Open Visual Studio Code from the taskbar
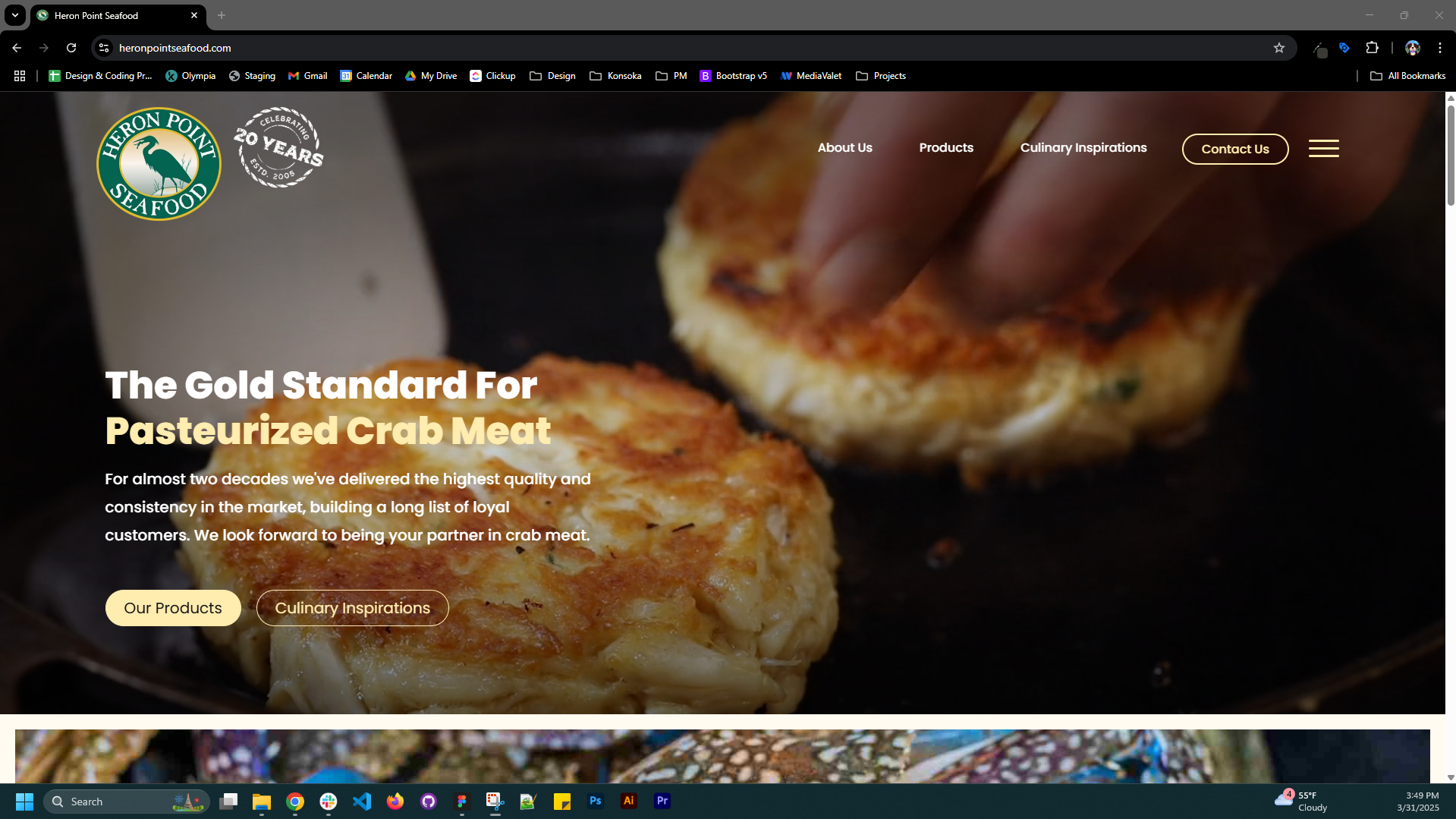The image size is (1456, 819). pos(362,801)
